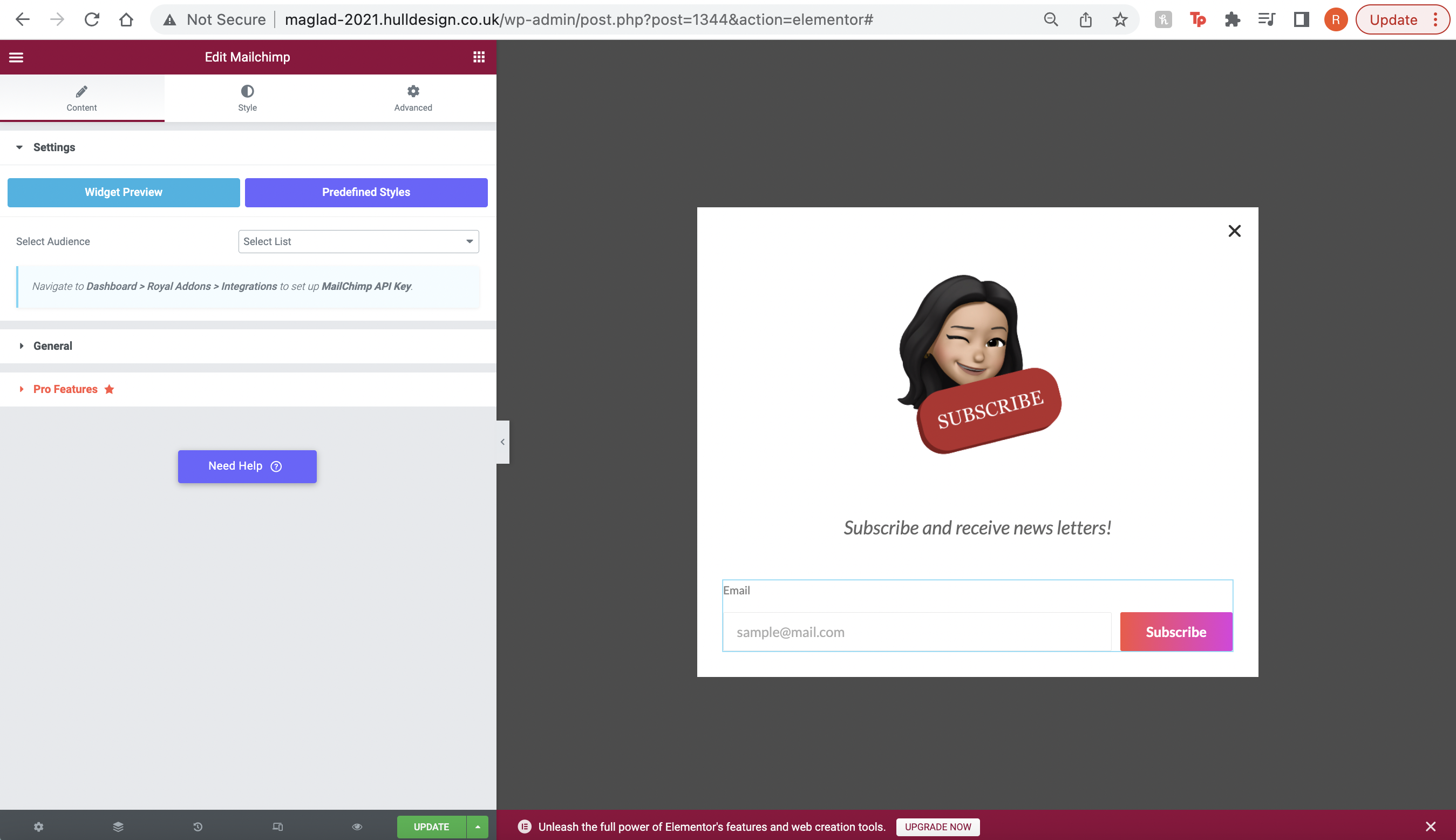Expand the General section
This screenshot has height=840, width=1456.
248,346
